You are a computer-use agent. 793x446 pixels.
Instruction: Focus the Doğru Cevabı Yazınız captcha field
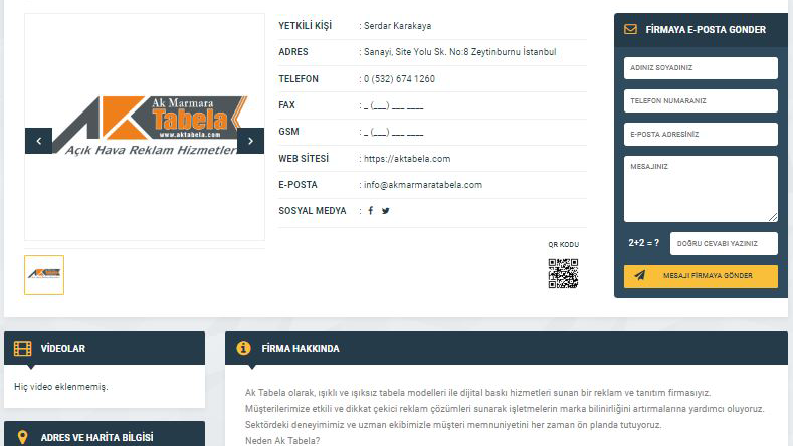(724, 243)
